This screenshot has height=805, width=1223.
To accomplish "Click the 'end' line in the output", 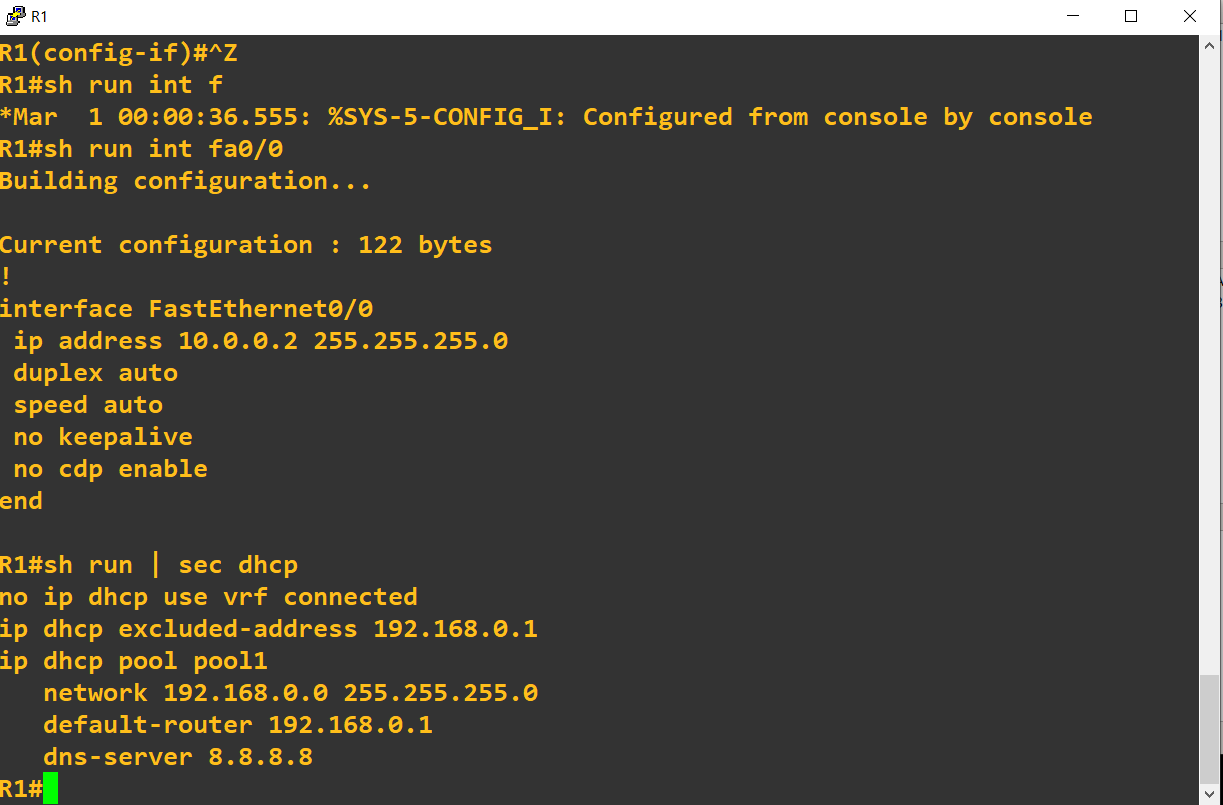I will (x=21, y=500).
